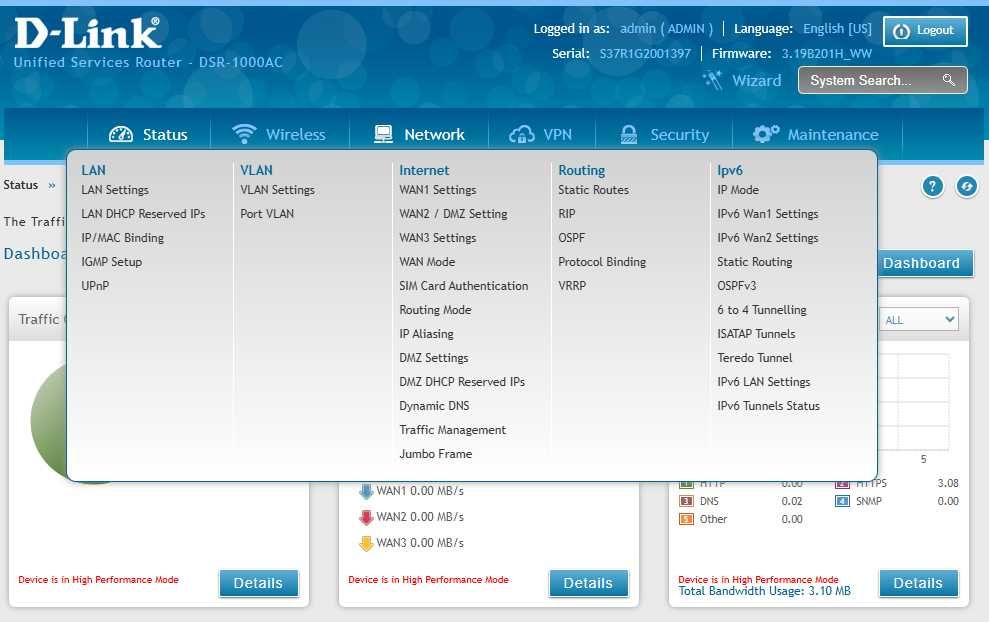Open 6 to 4 Tunnelling
This screenshot has width=989, height=622.
click(x=762, y=310)
